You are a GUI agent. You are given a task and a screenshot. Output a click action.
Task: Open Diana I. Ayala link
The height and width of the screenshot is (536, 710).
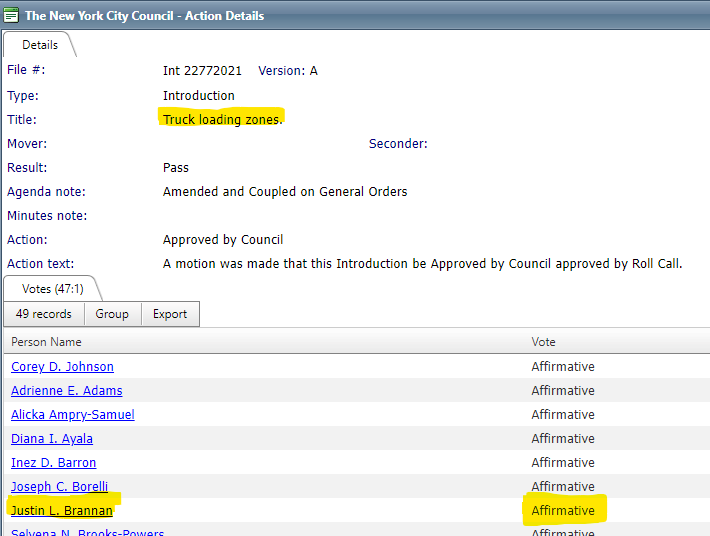52,439
